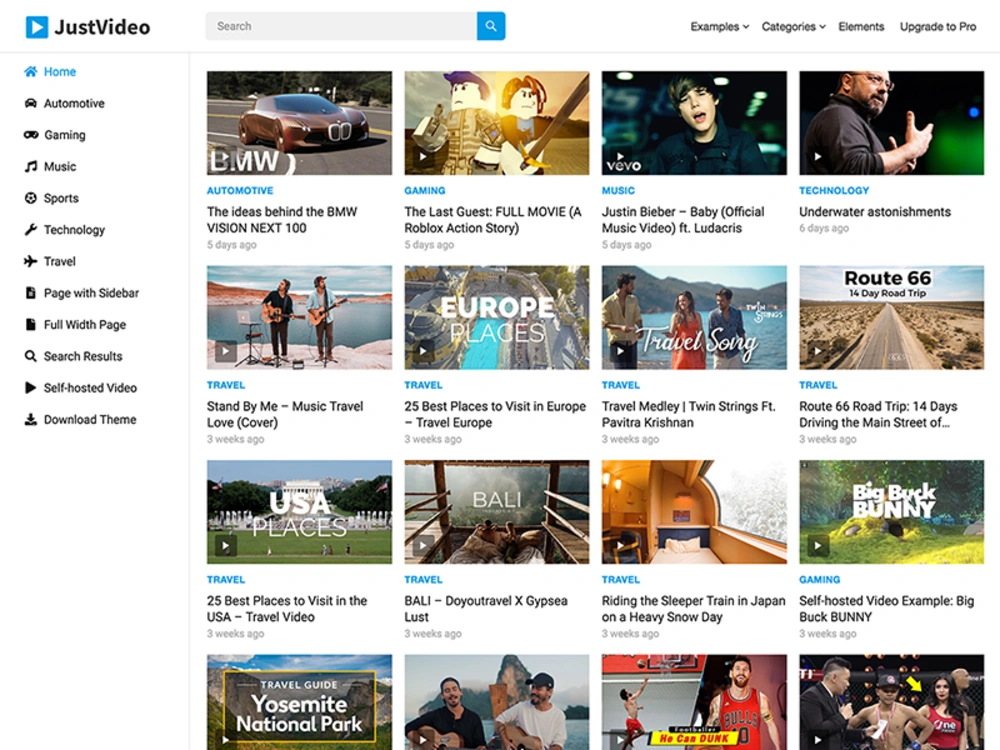
Task: Open the 'He Can DUNK' basketball thumbnail
Action: click(x=694, y=702)
